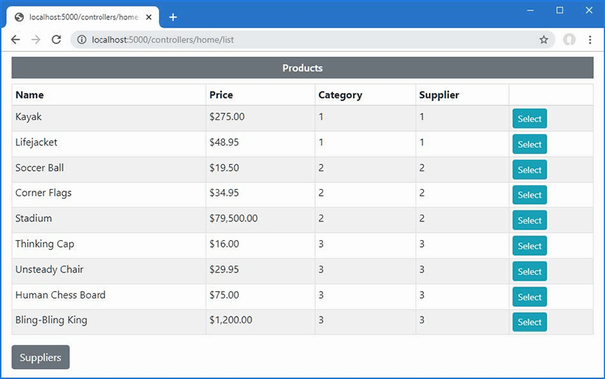Switch to the localhost:5000/controllers/home tab
Screen dimensions: 605x379
pos(82,17)
